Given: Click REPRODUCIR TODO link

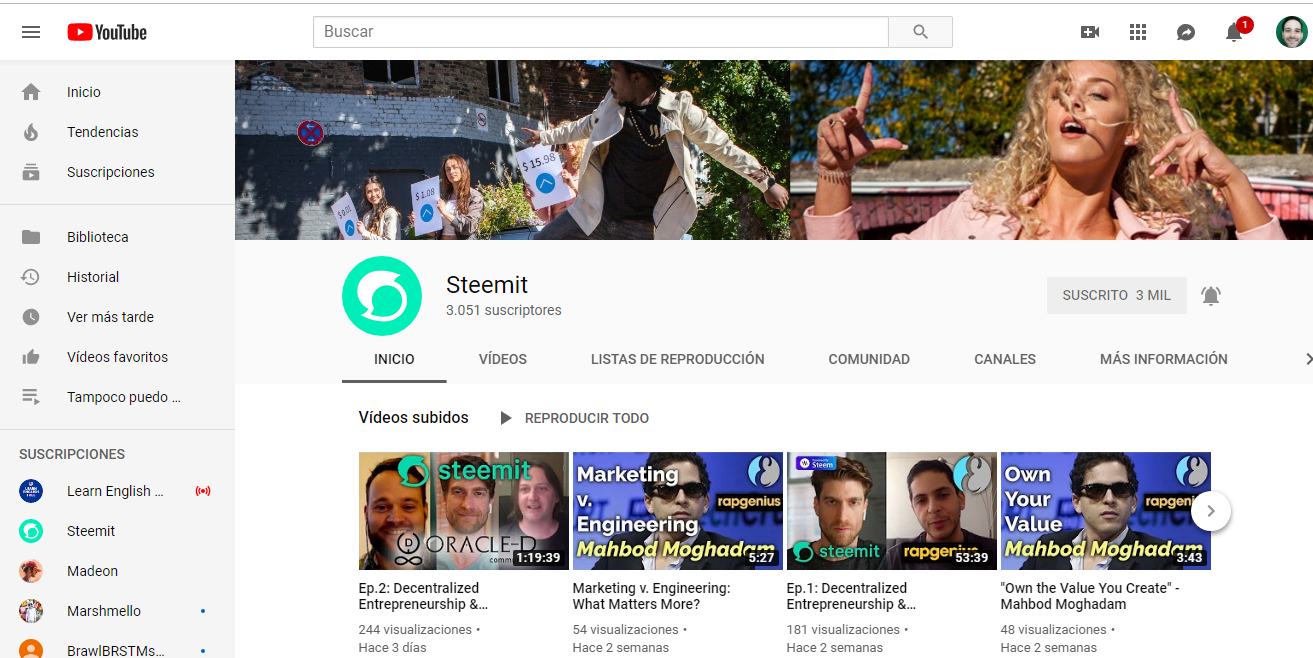Looking at the screenshot, I should tap(587, 418).
